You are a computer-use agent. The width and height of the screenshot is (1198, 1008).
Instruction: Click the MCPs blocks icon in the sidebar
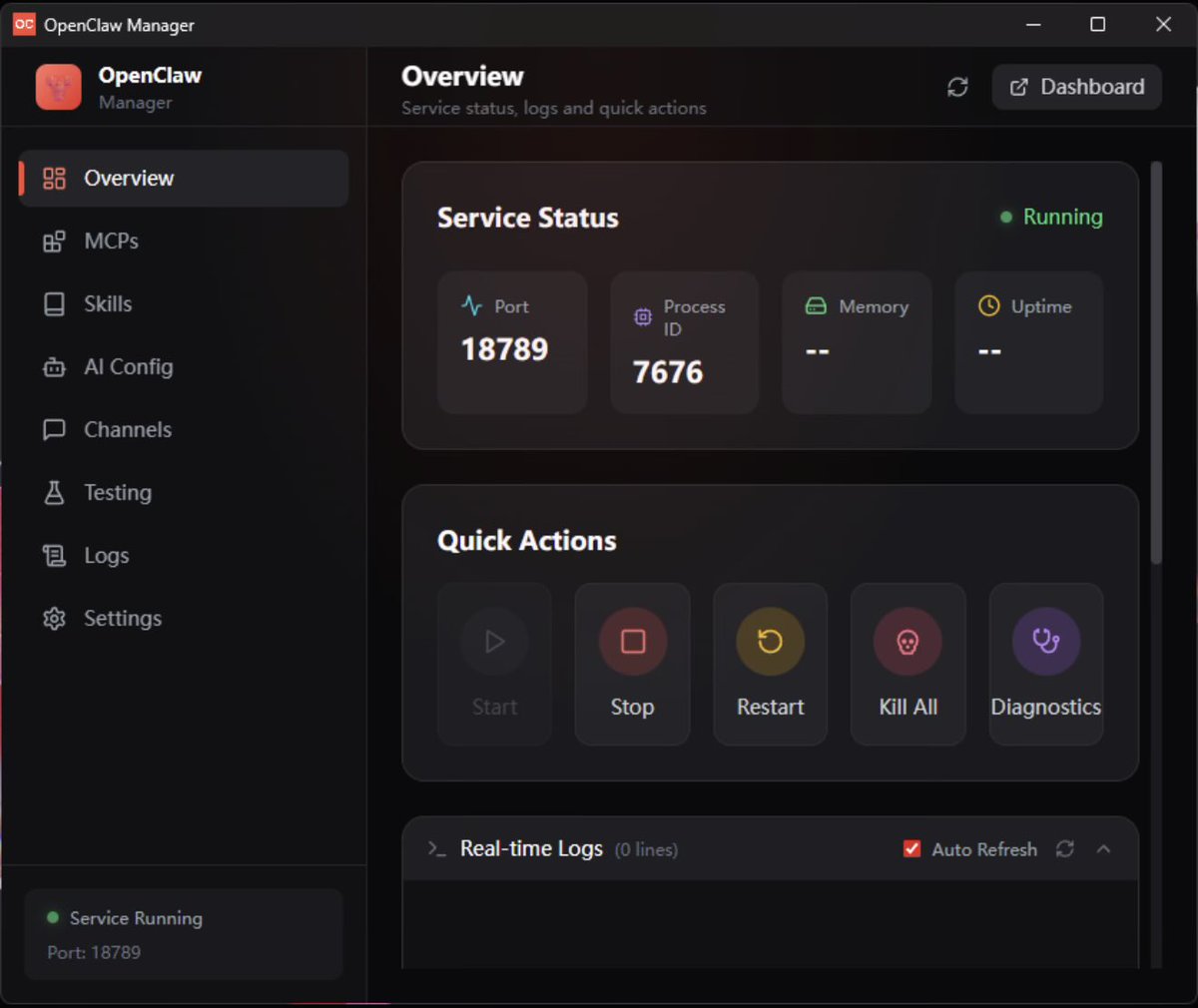(54, 242)
